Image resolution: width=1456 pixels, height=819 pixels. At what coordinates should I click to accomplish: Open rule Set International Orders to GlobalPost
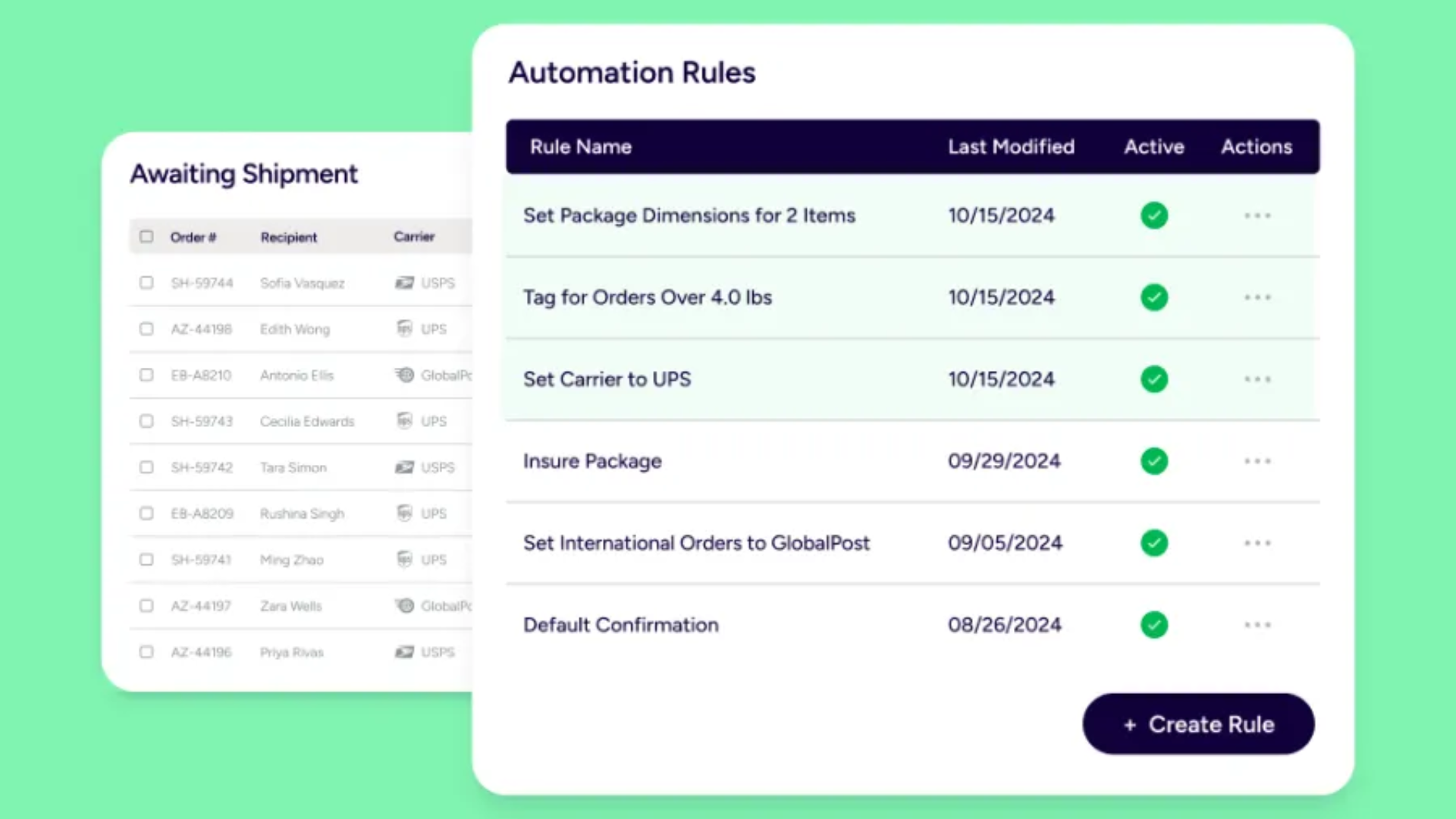[x=697, y=543]
